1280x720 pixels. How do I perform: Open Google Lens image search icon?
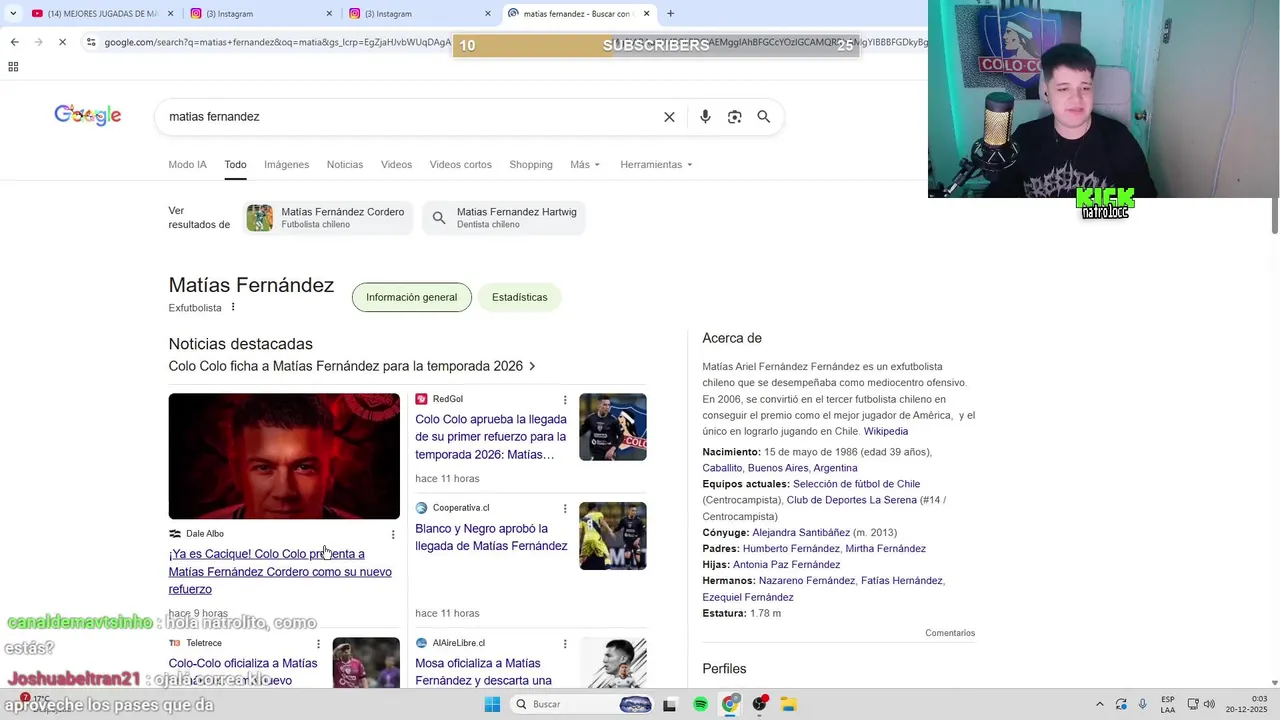click(x=734, y=117)
